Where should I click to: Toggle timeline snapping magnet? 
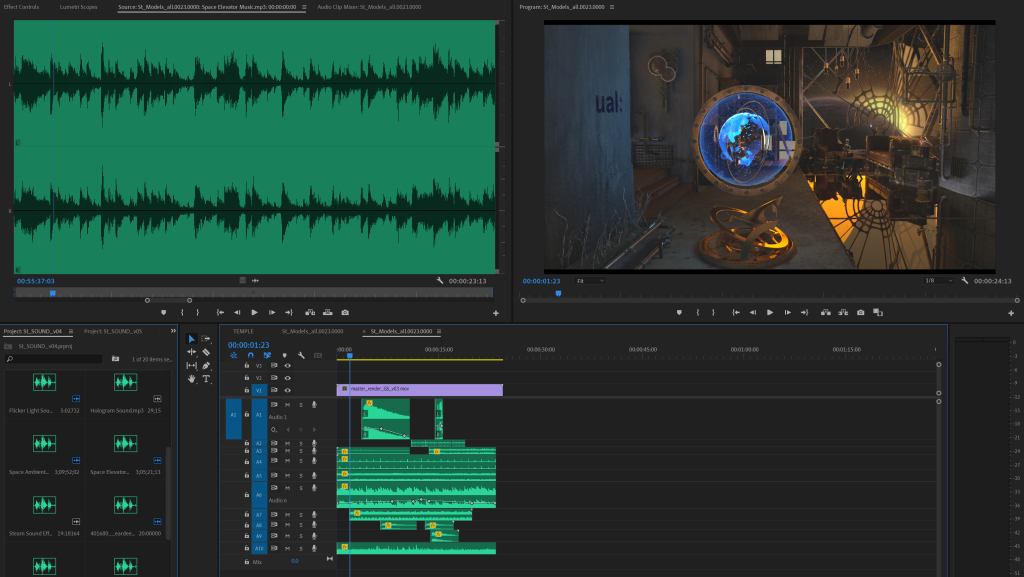point(250,356)
